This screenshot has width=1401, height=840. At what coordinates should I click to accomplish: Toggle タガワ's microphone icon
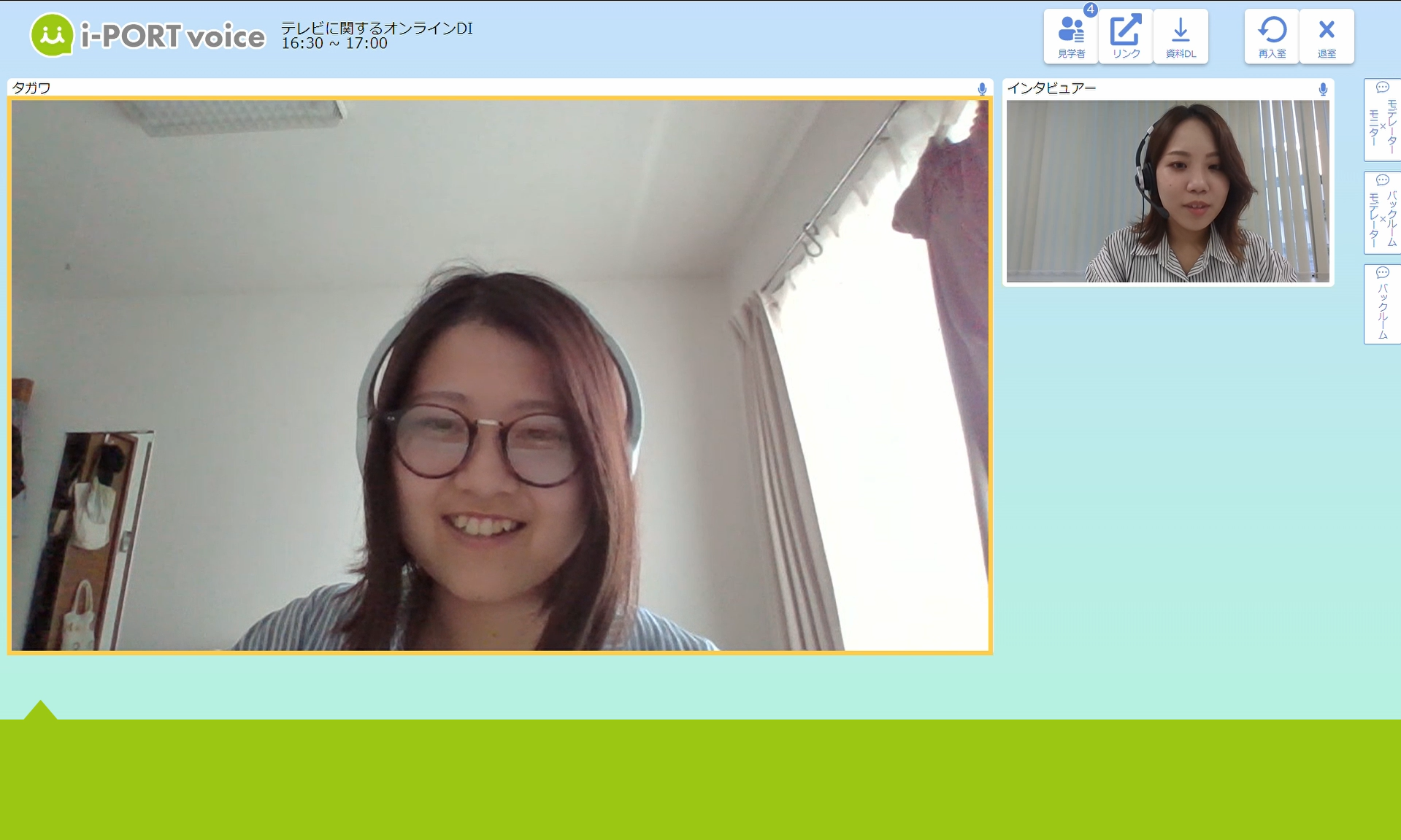pyautogui.click(x=982, y=89)
